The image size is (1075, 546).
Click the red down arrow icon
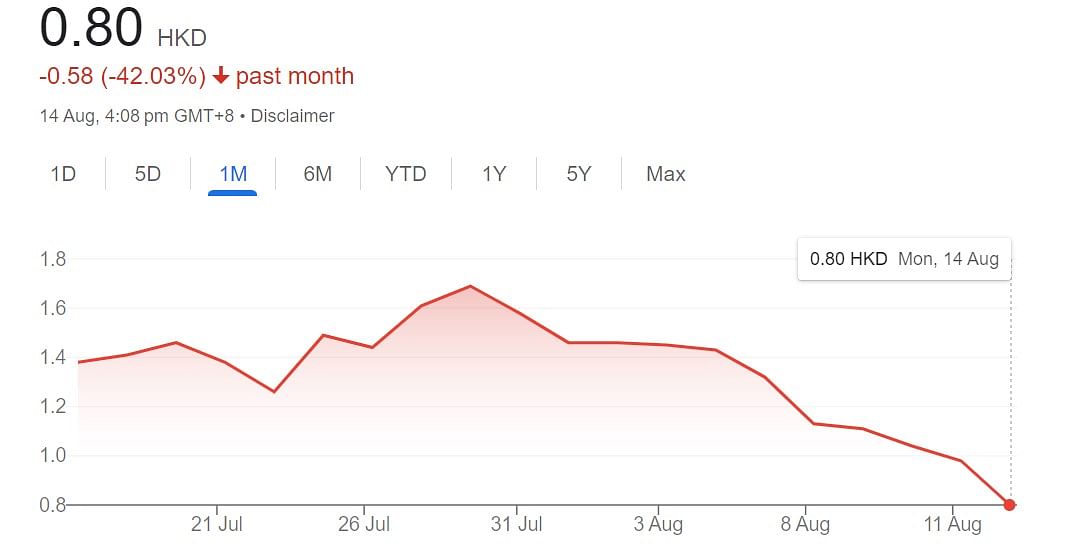point(220,75)
